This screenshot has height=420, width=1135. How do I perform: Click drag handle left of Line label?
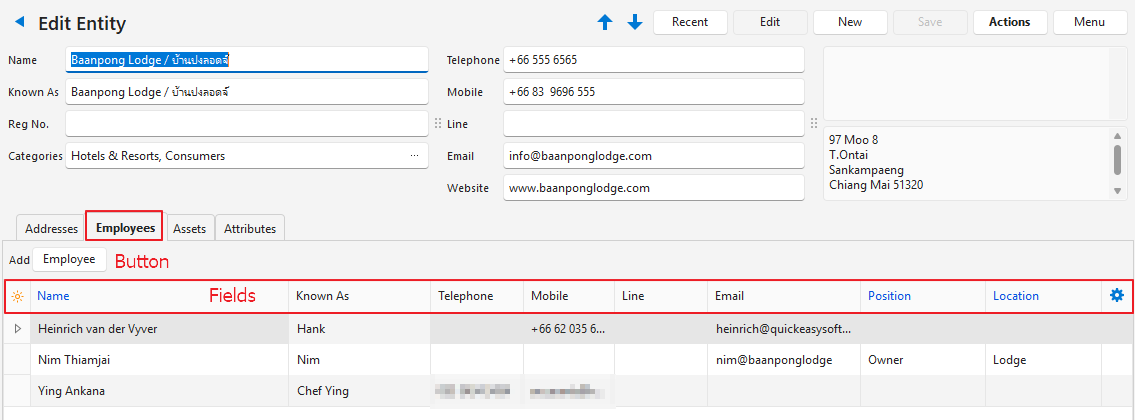(x=437, y=124)
